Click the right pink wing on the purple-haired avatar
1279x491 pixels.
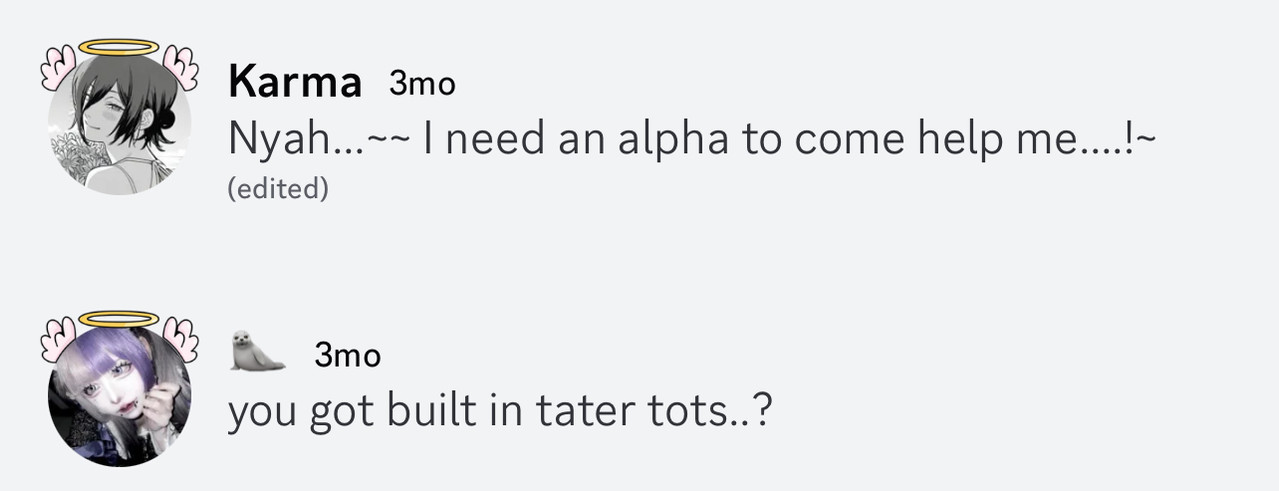(x=179, y=338)
